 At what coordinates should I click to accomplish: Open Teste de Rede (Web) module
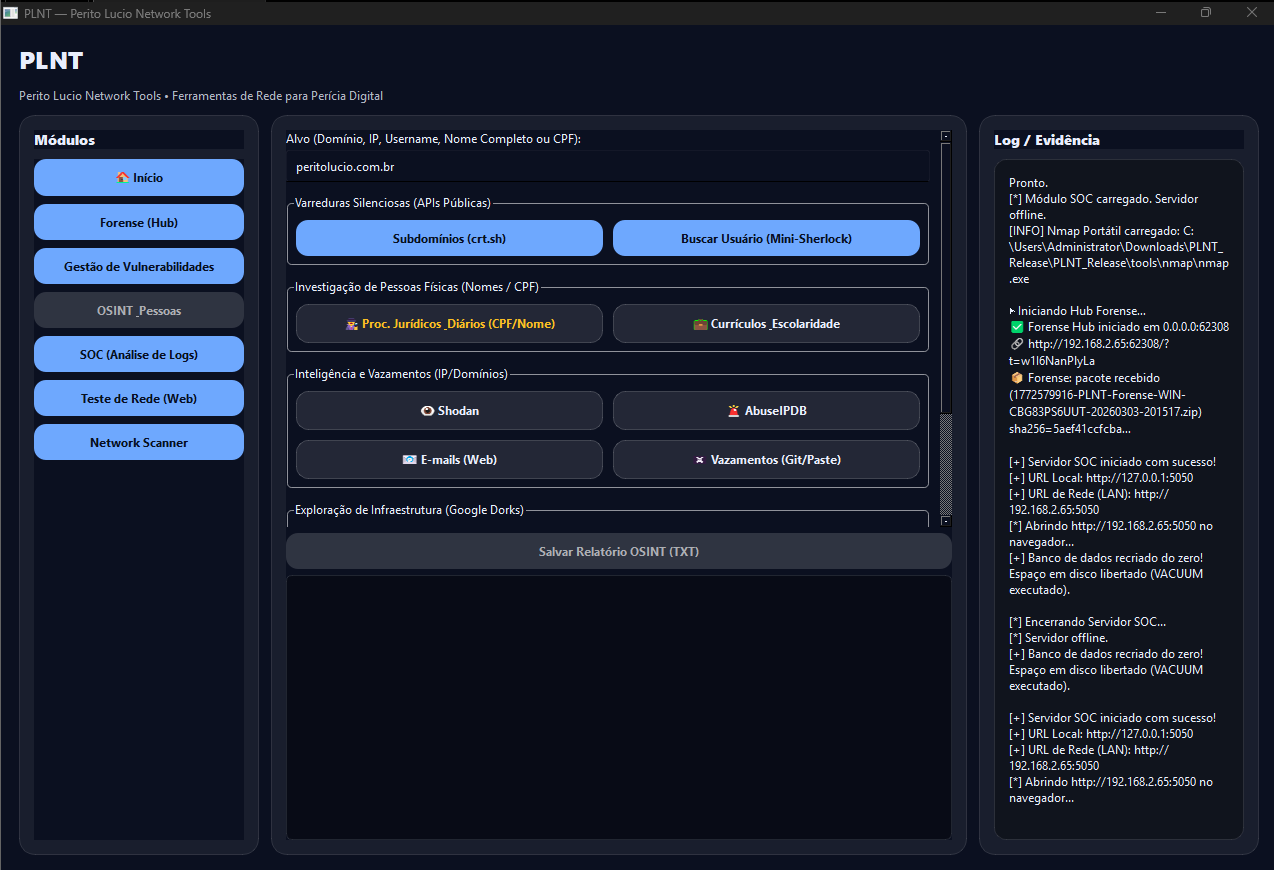pos(139,399)
